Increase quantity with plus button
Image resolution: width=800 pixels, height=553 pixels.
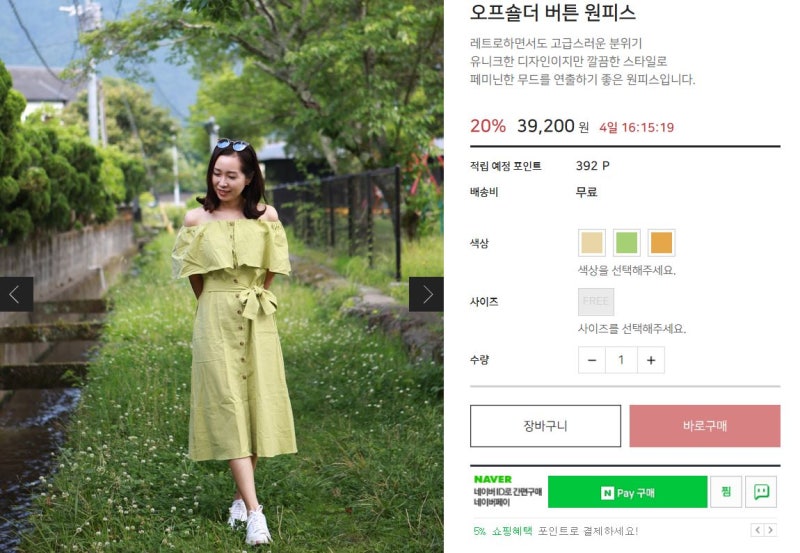[651, 360]
